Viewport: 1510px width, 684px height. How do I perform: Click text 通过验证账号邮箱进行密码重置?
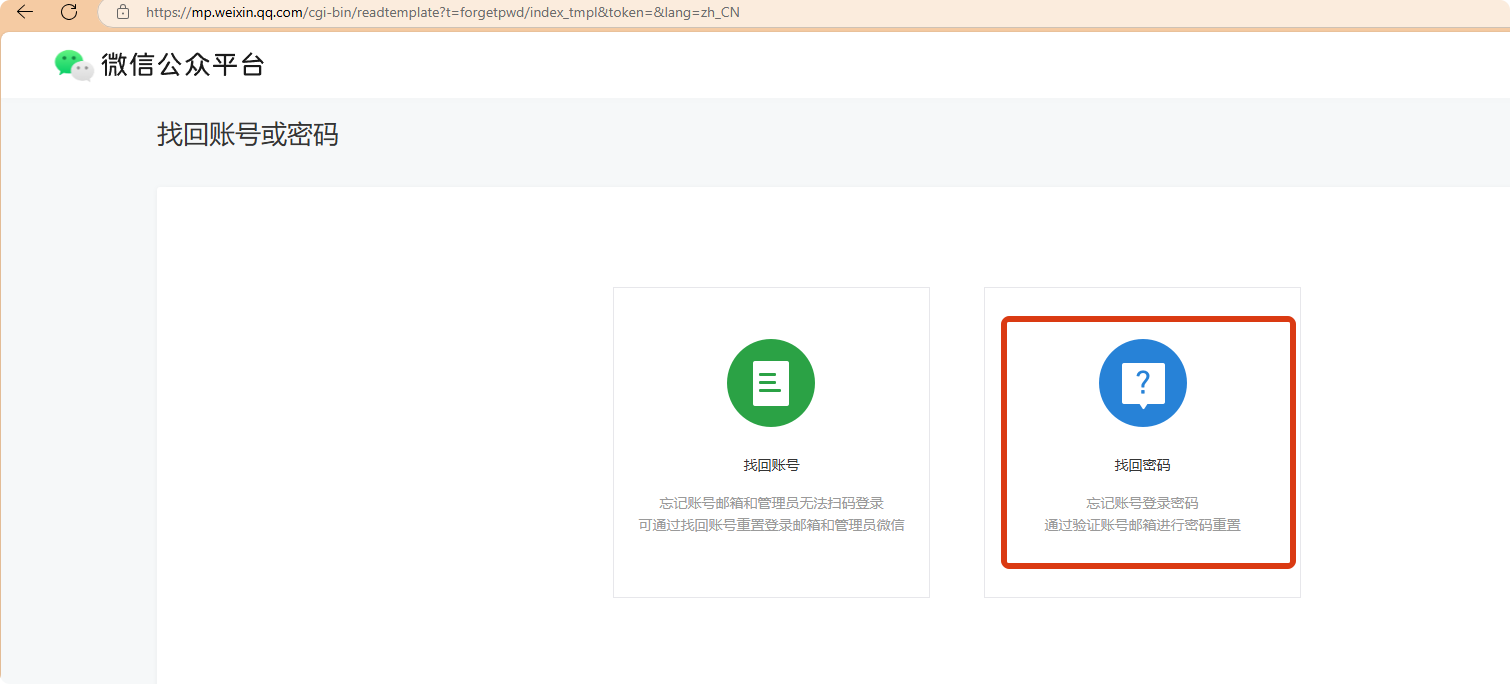point(1143,525)
